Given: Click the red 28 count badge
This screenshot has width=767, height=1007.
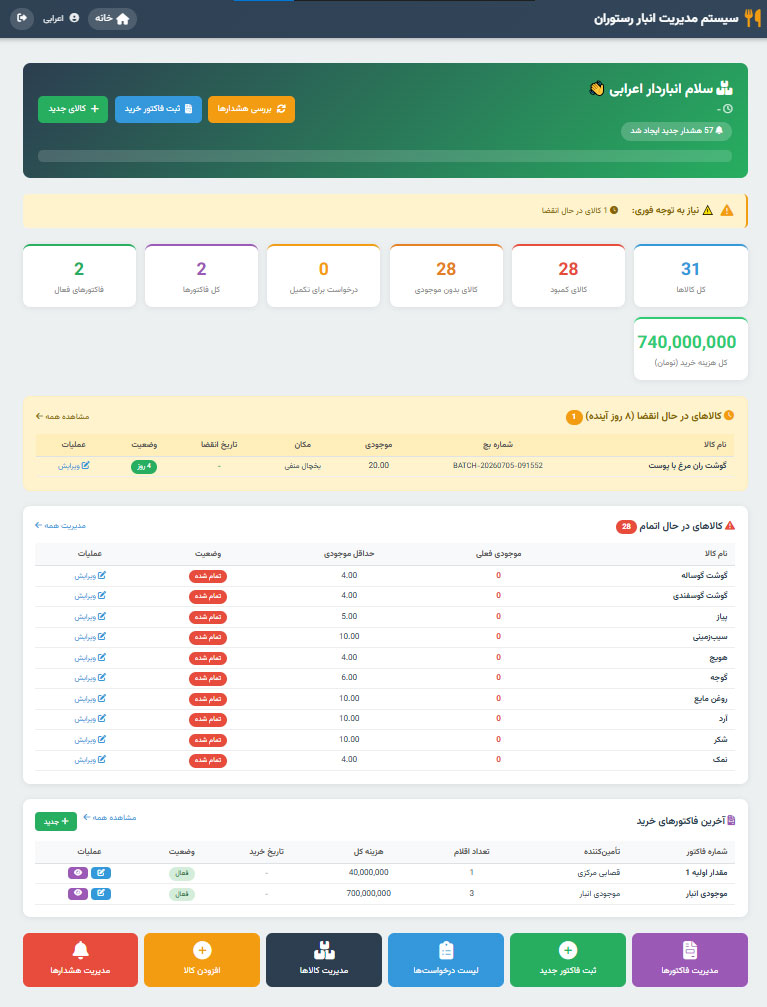Looking at the screenshot, I should [626, 527].
